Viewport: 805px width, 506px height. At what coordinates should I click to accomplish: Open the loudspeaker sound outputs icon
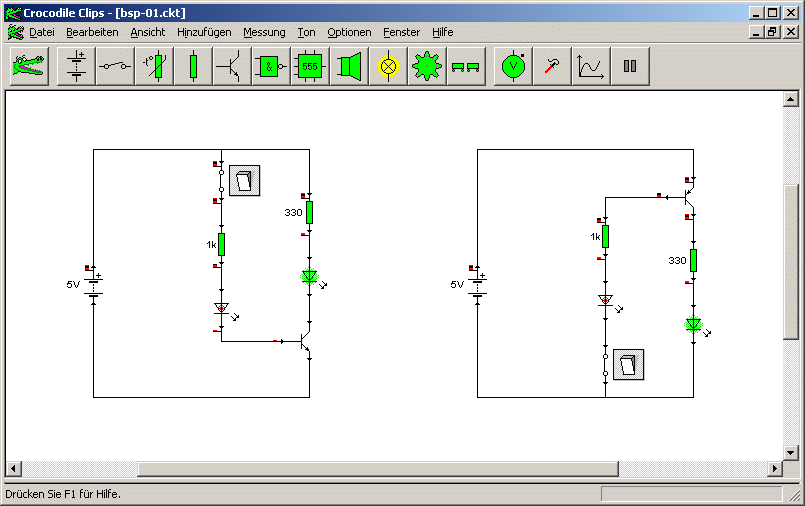349,66
